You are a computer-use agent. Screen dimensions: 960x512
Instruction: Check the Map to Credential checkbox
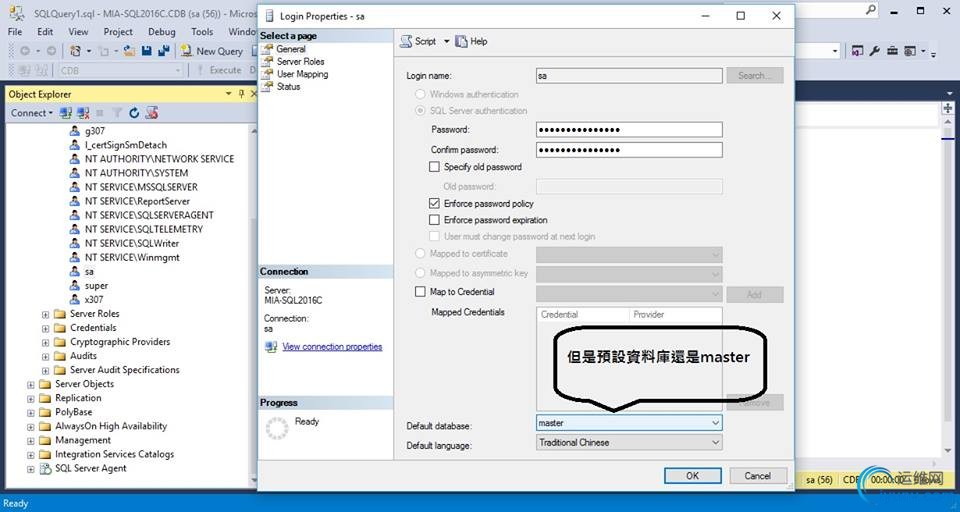420,292
